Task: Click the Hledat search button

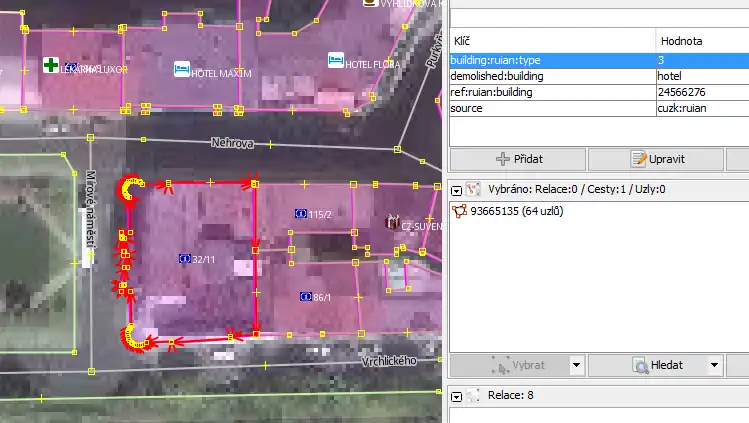Action: click(651, 365)
